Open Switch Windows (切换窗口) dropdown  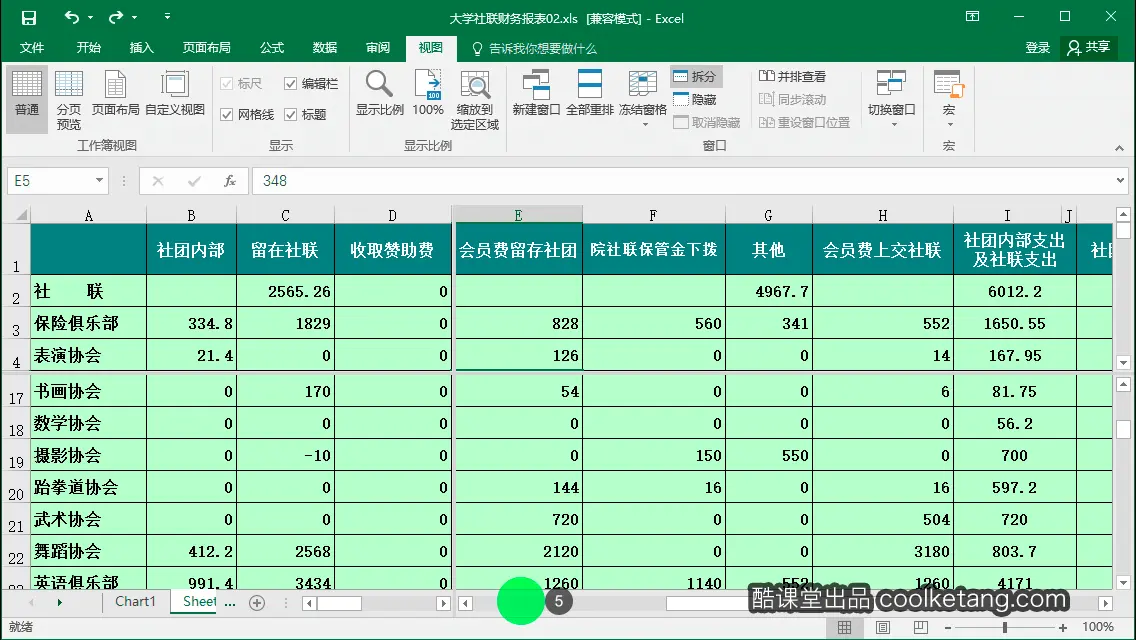point(892,99)
